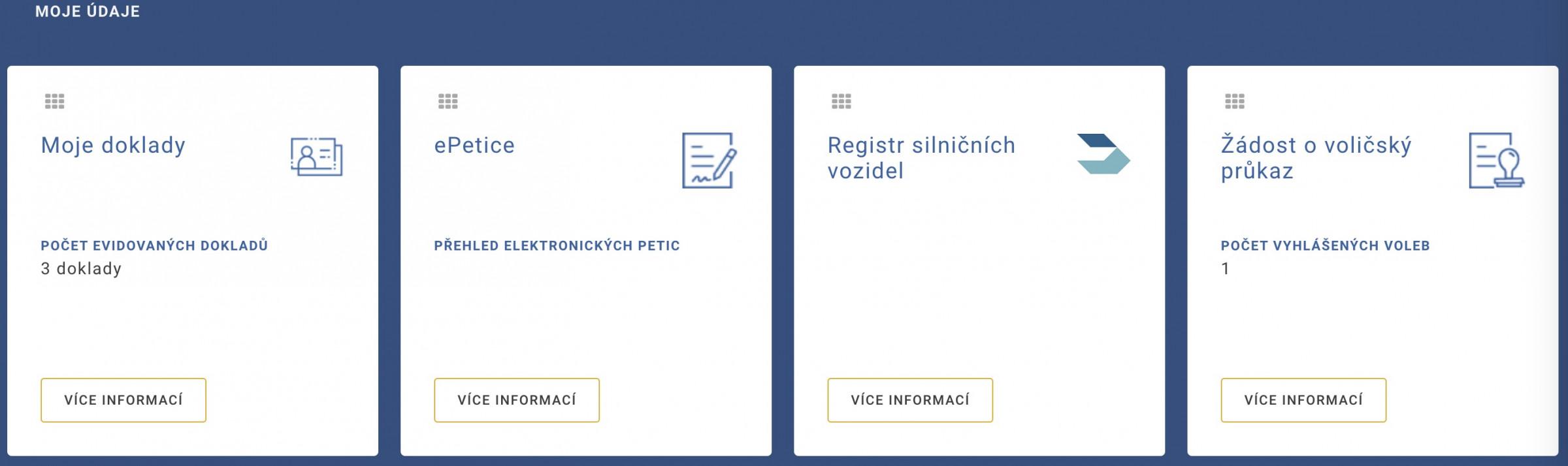Click grid handle icon on Žádost o voličský průkaz card
Viewport: 1568px width, 466px height.
[x=1234, y=101]
